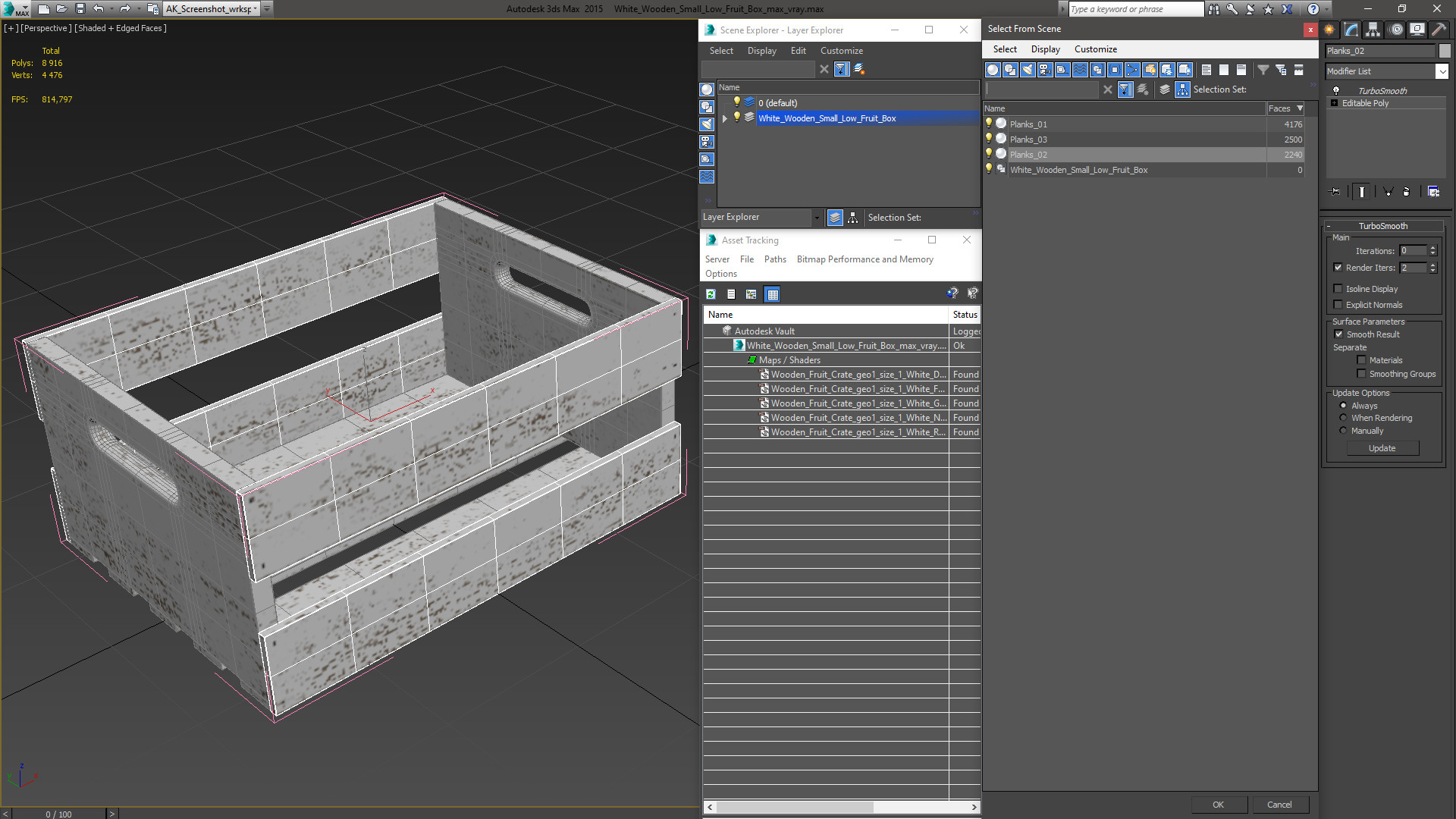This screenshot has height=819, width=1456.
Task: Open the Layer Explorer dropdown arrow
Action: (817, 218)
